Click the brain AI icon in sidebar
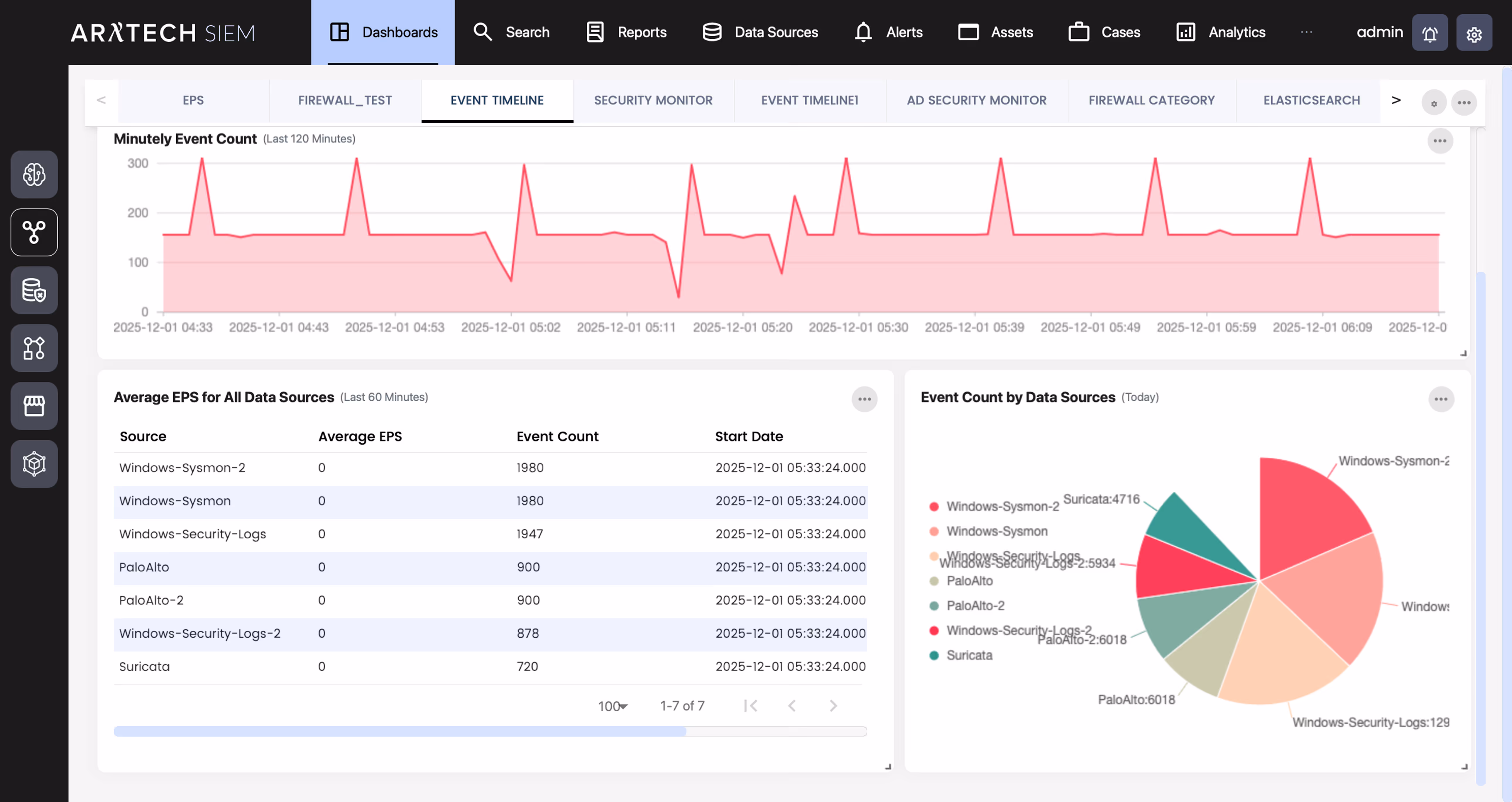 click(x=34, y=174)
